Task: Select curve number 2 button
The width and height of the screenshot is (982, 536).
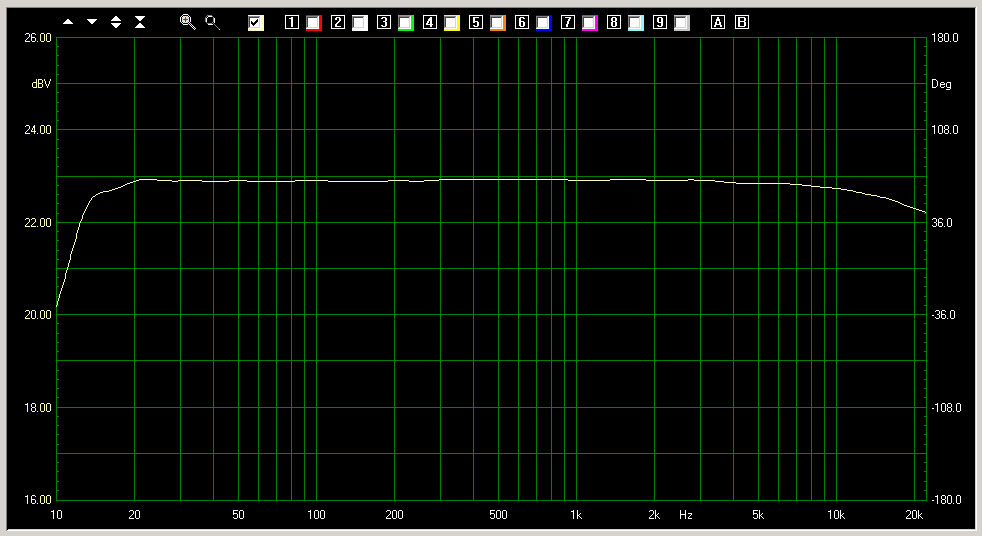Action: [x=338, y=23]
